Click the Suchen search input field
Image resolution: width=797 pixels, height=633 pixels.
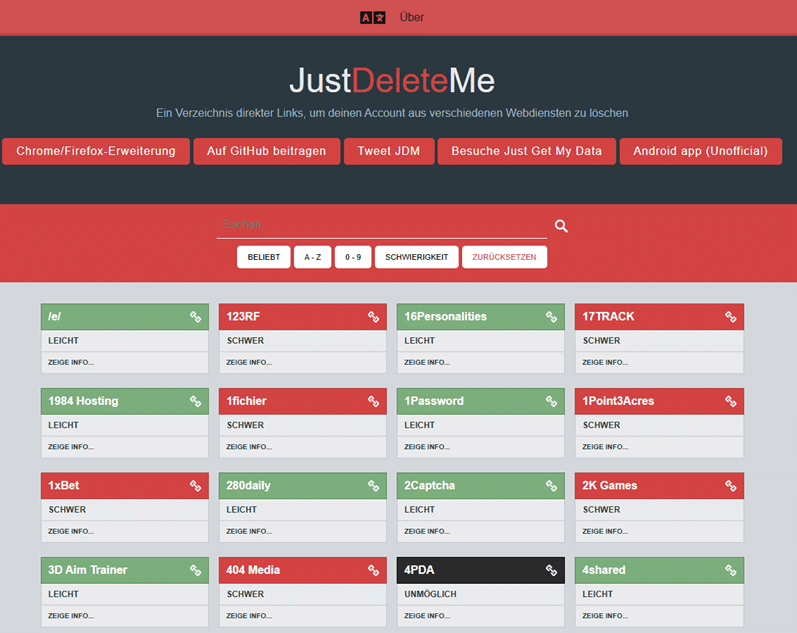click(x=380, y=225)
